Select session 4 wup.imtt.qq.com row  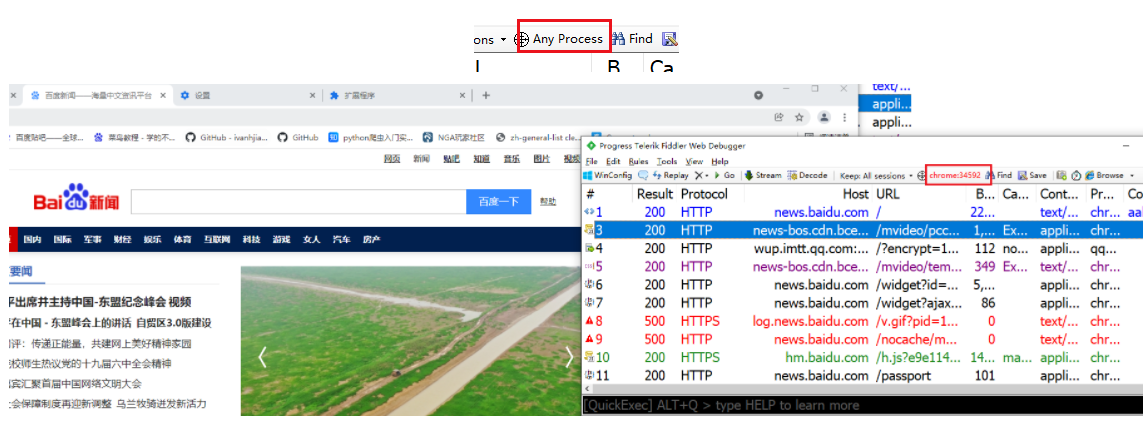pos(862,249)
